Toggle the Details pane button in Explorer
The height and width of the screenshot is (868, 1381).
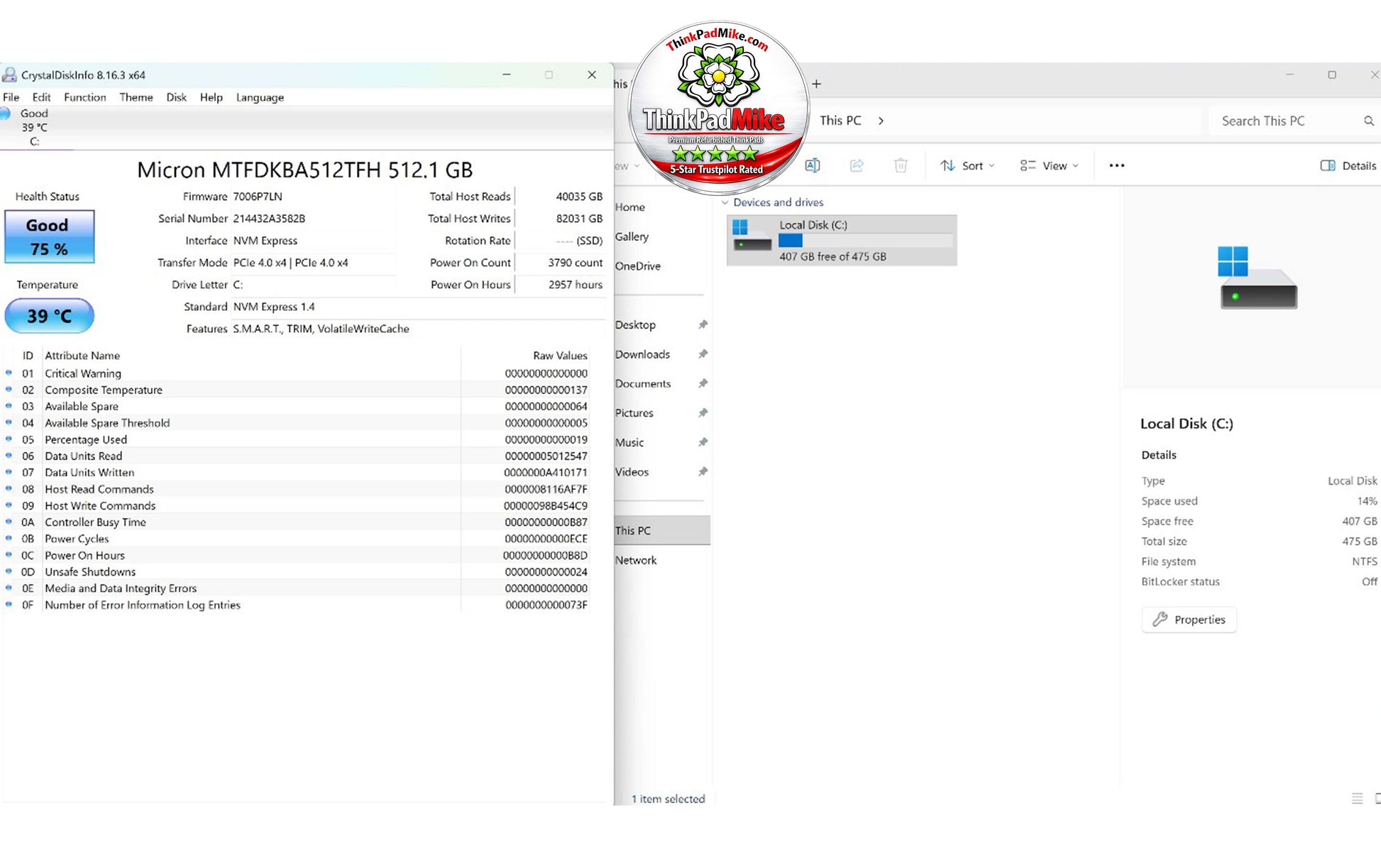(x=1348, y=165)
